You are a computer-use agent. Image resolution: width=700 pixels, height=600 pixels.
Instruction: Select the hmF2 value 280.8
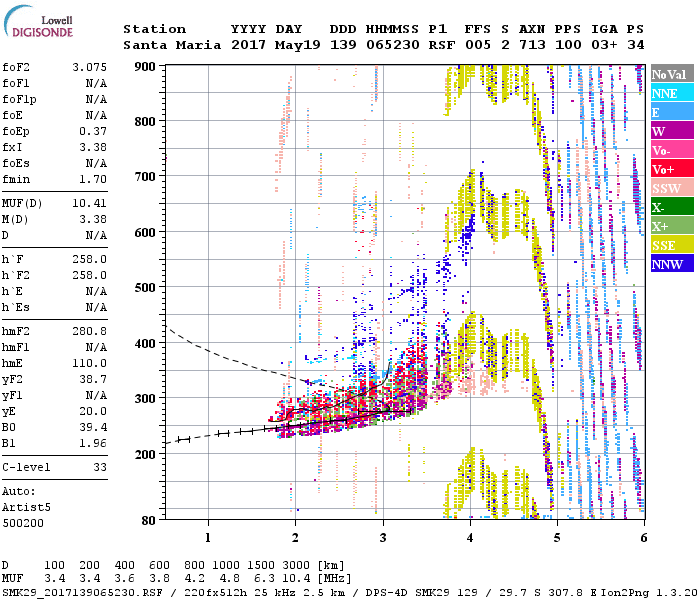tap(89, 332)
